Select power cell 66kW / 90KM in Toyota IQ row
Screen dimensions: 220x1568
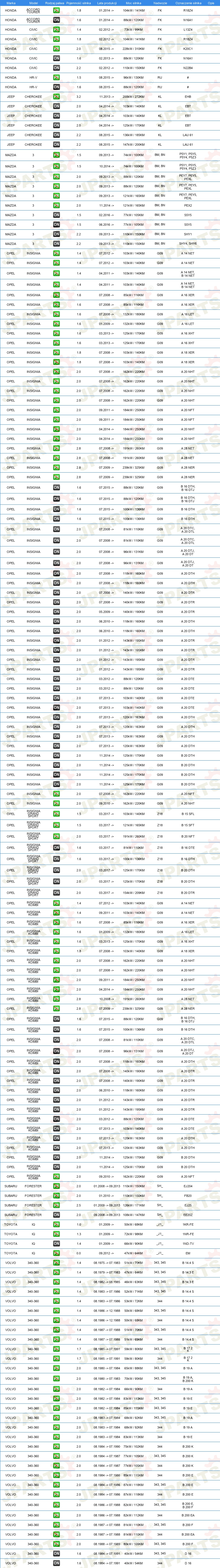[133, 1244]
